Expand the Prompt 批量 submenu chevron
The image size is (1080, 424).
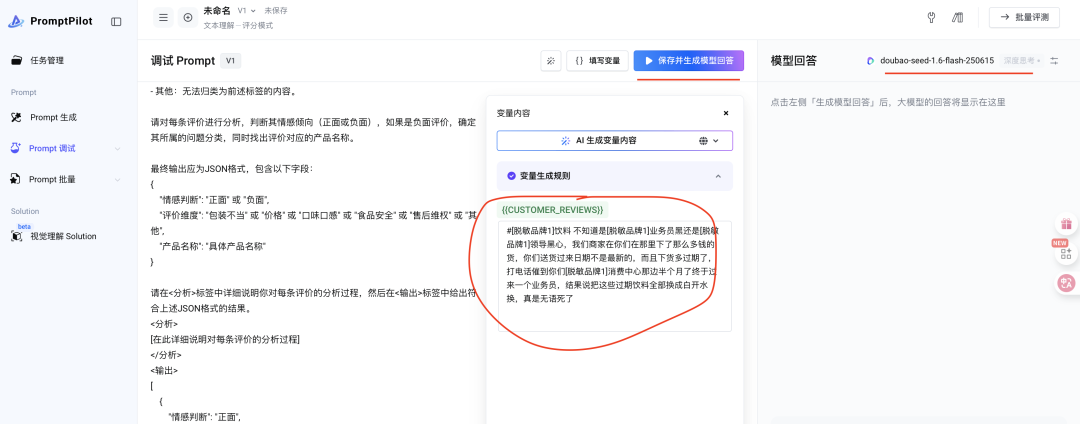click(x=117, y=180)
